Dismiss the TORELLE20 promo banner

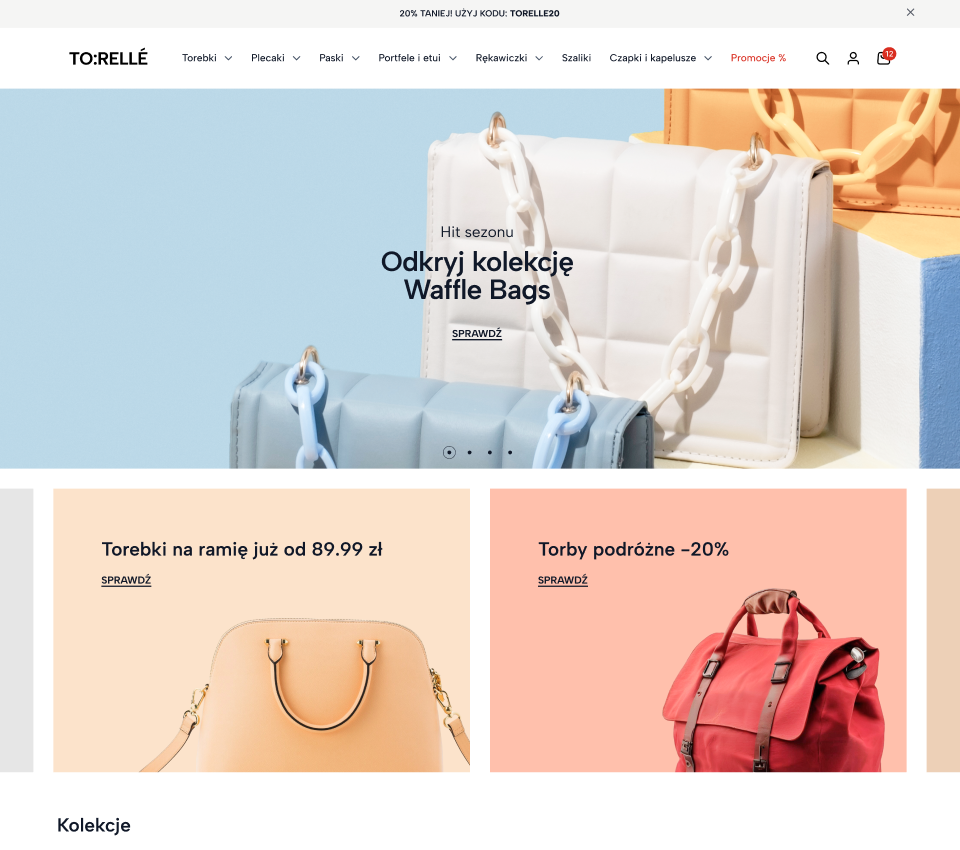point(910,12)
